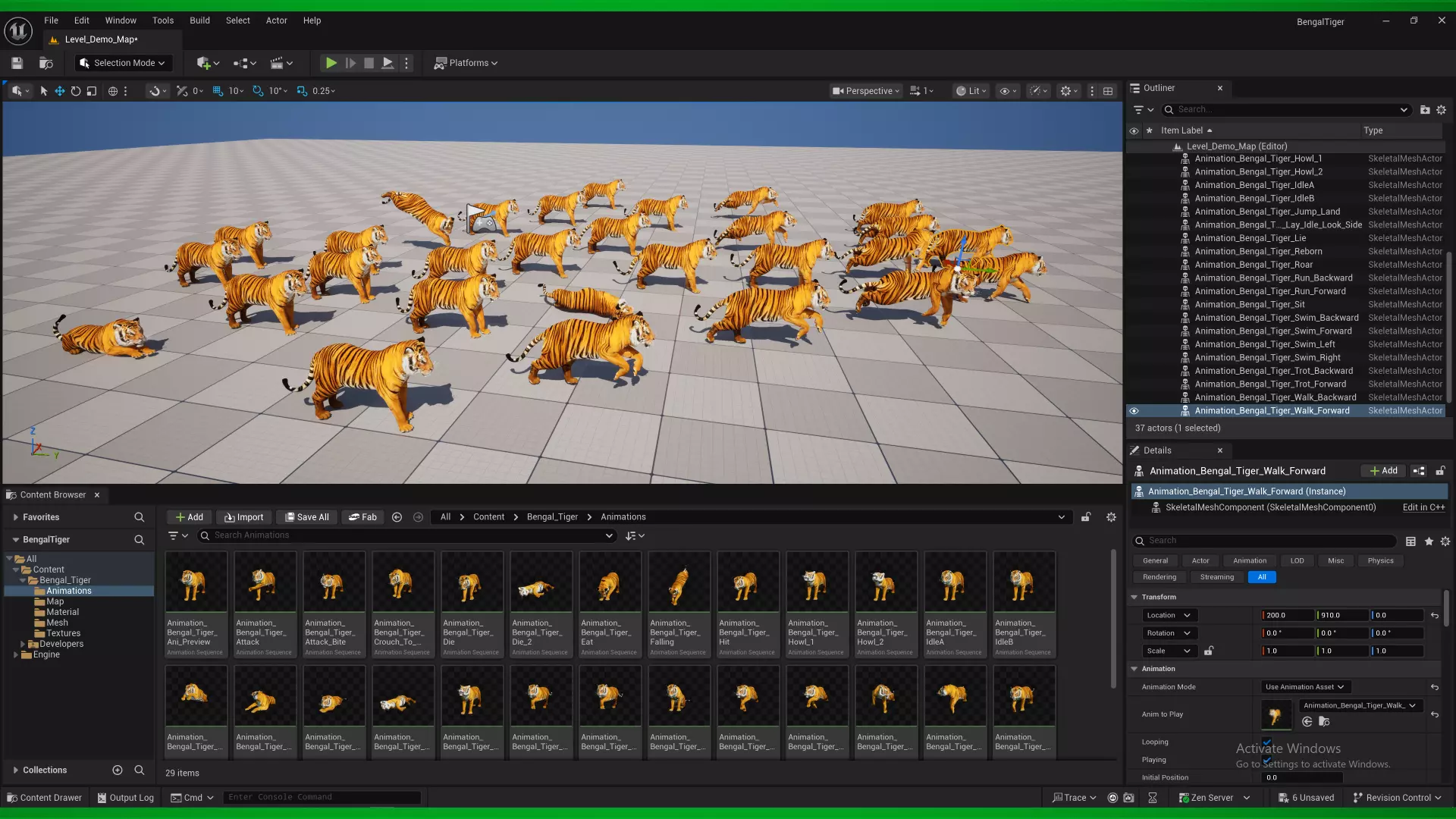Image resolution: width=1456 pixels, height=819 pixels.
Task: Open Outliner settings gear
Action: [x=1441, y=110]
